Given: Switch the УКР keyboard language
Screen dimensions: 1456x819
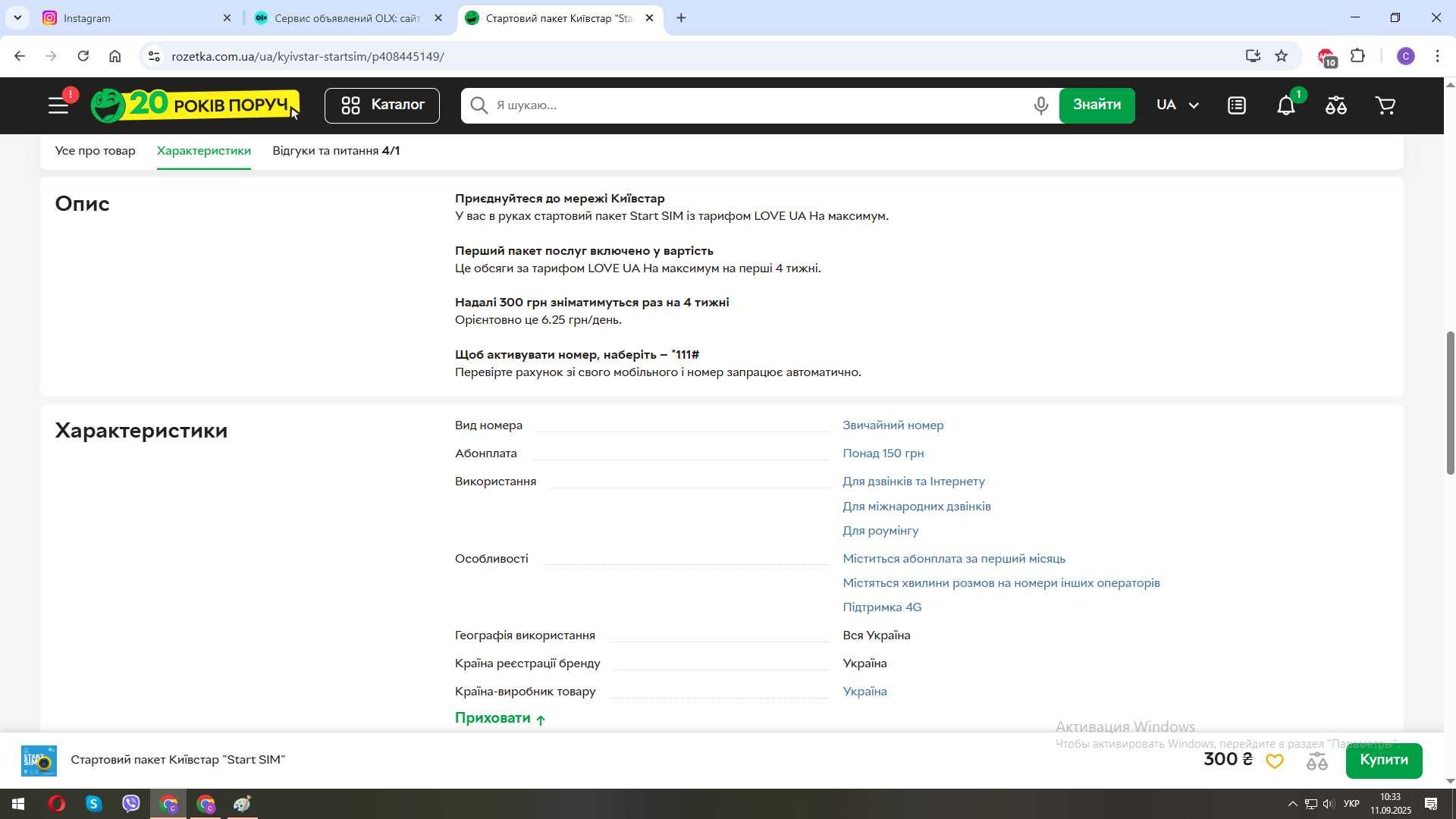Looking at the screenshot, I should point(1351,804).
